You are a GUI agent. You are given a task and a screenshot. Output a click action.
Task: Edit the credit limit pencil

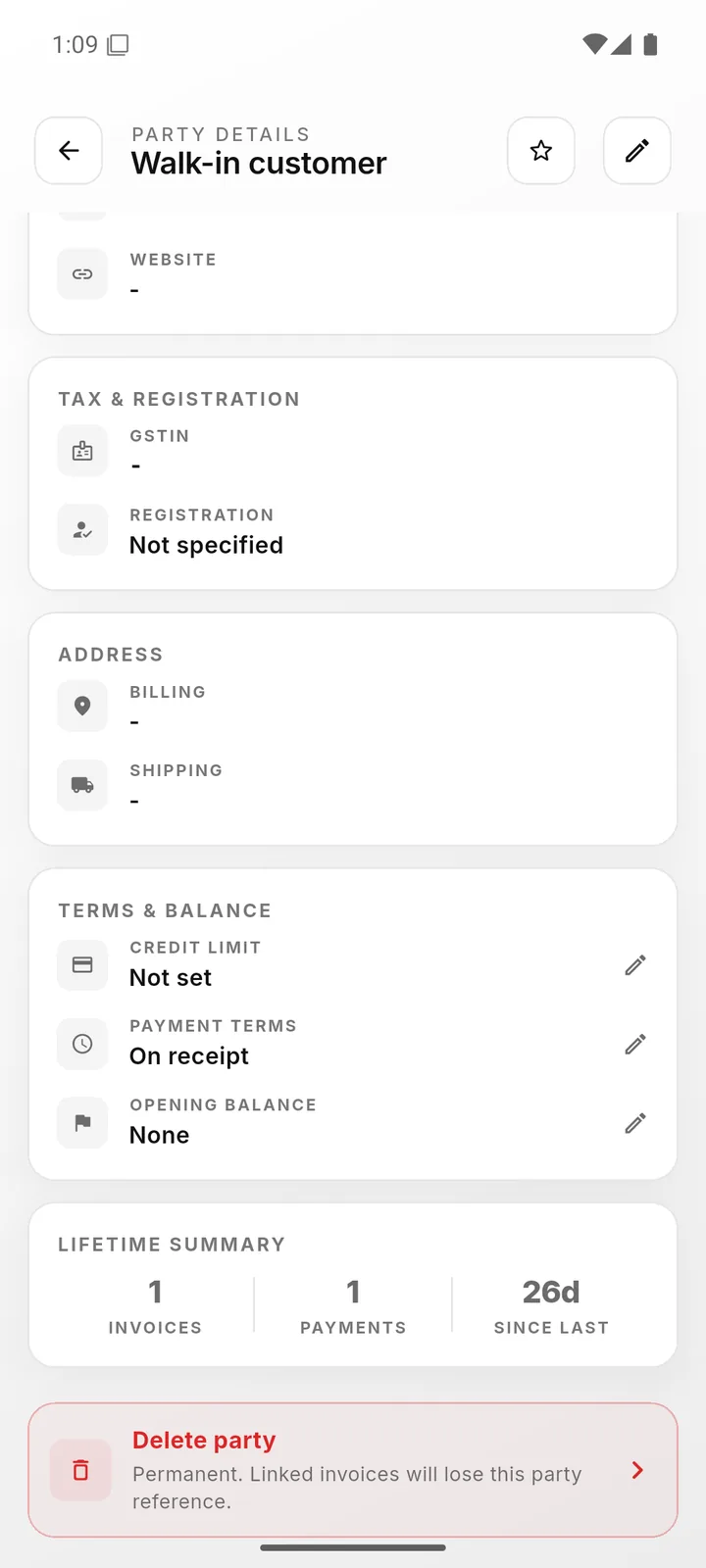click(x=635, y=965)
